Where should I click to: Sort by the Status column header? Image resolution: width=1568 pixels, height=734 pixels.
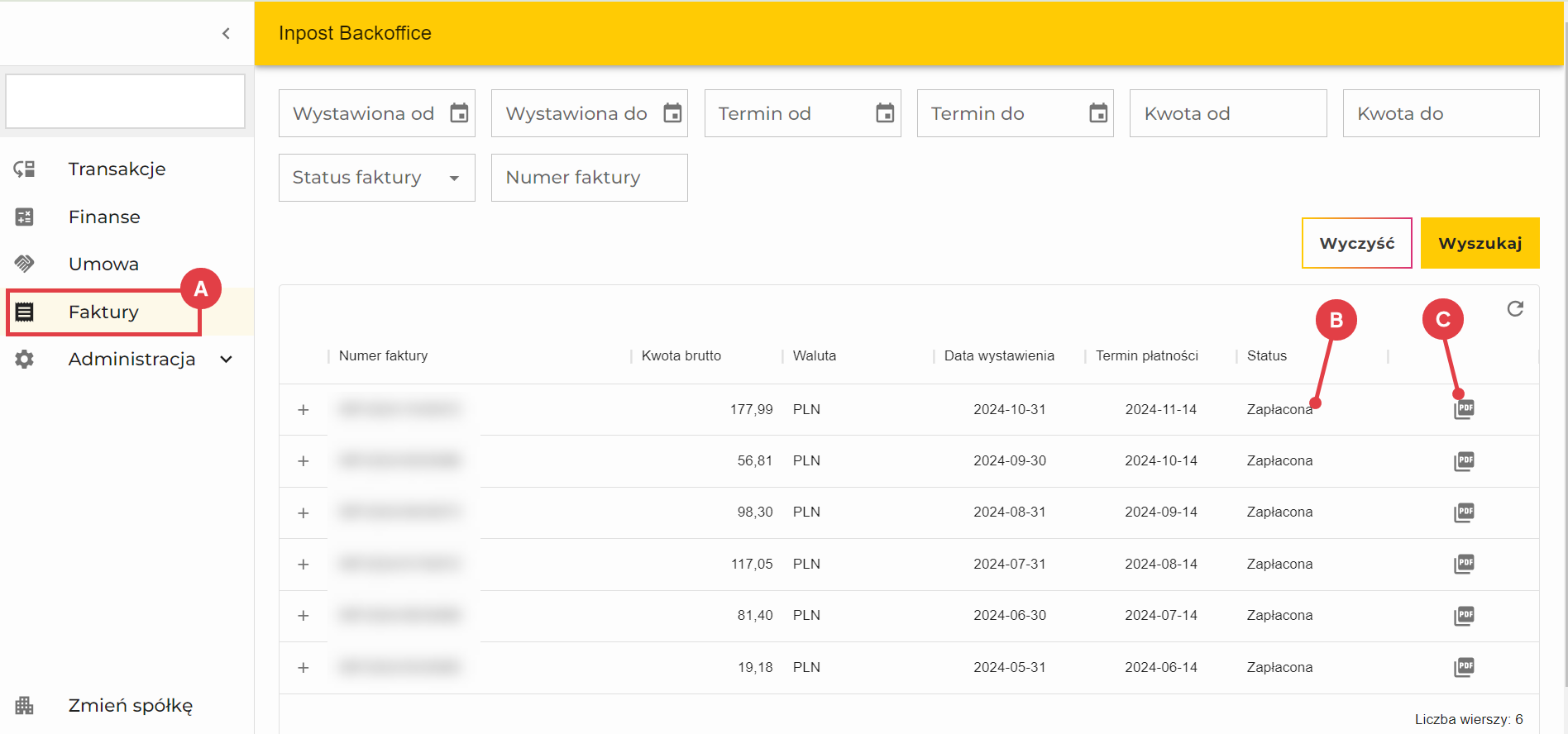pyautogui.click(x=1267, y=355)
